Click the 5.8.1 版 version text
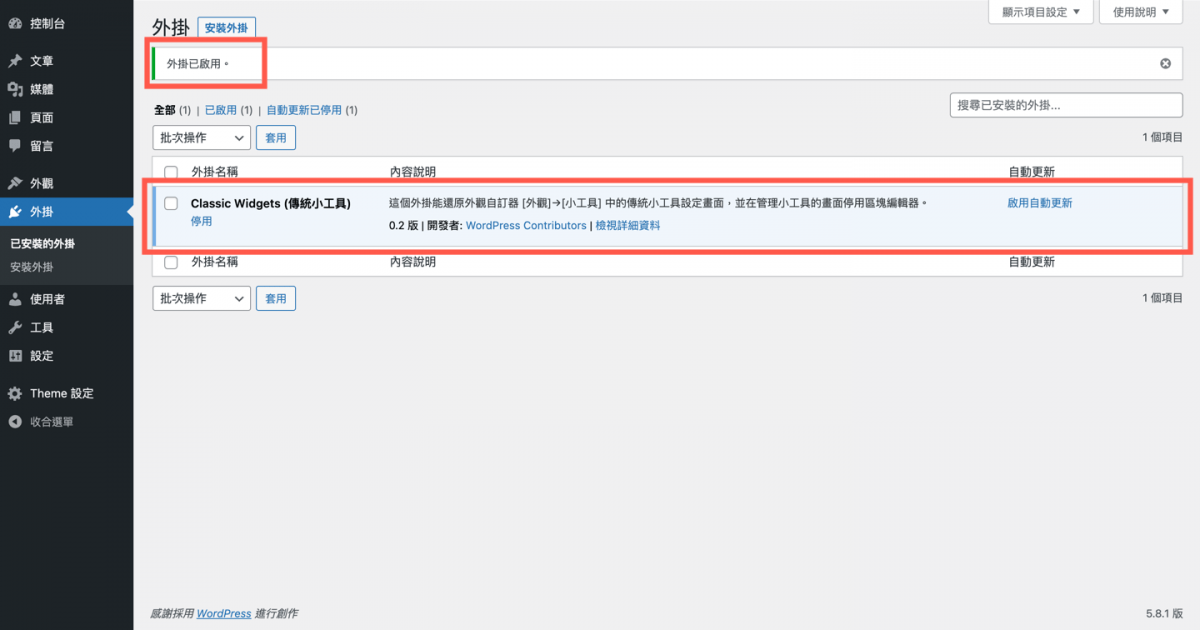Viewport: 1200px width, 630px height. [1165, 613]
